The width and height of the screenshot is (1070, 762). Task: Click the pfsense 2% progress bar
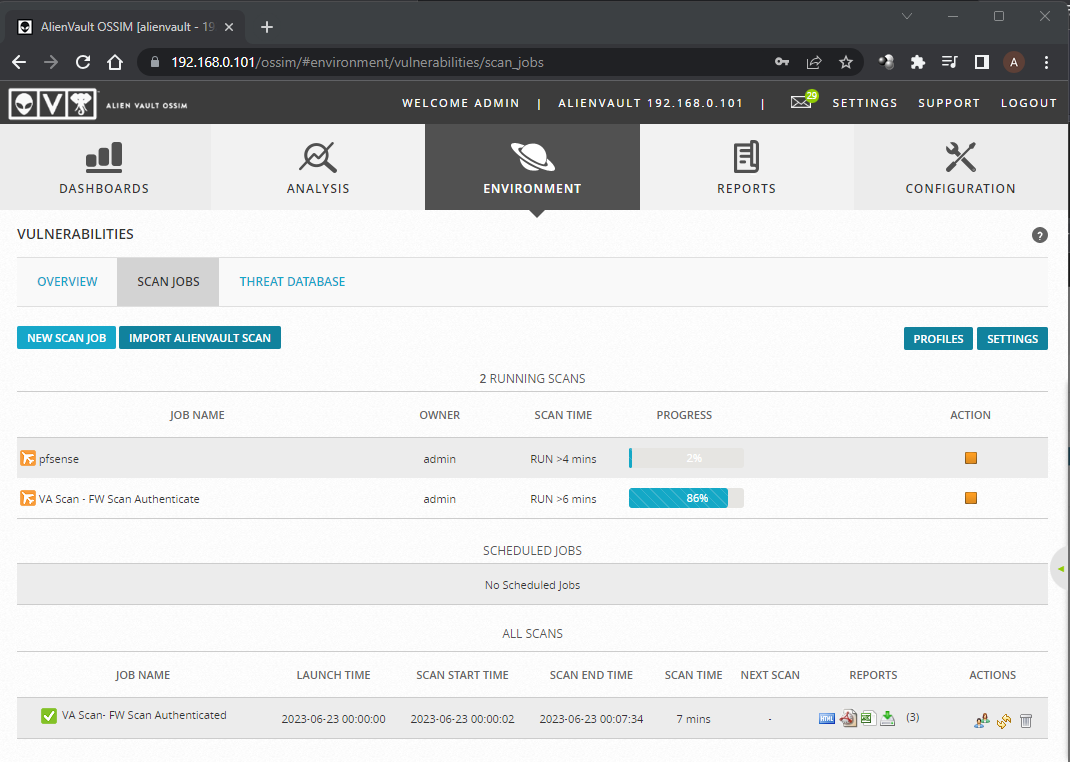point(686,458)
